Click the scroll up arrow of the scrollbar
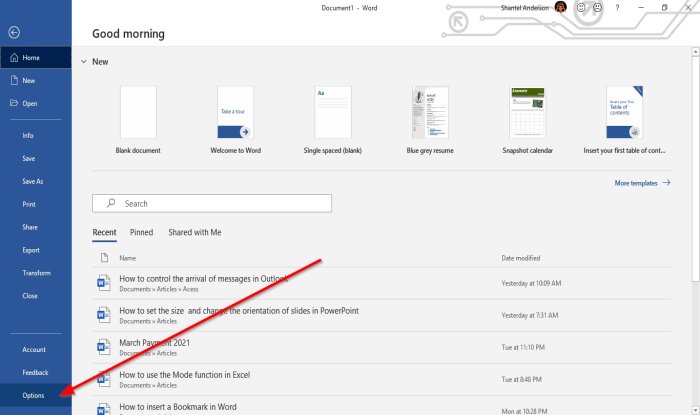The width and height of the screenshot is (700, 415). point(696,52)
